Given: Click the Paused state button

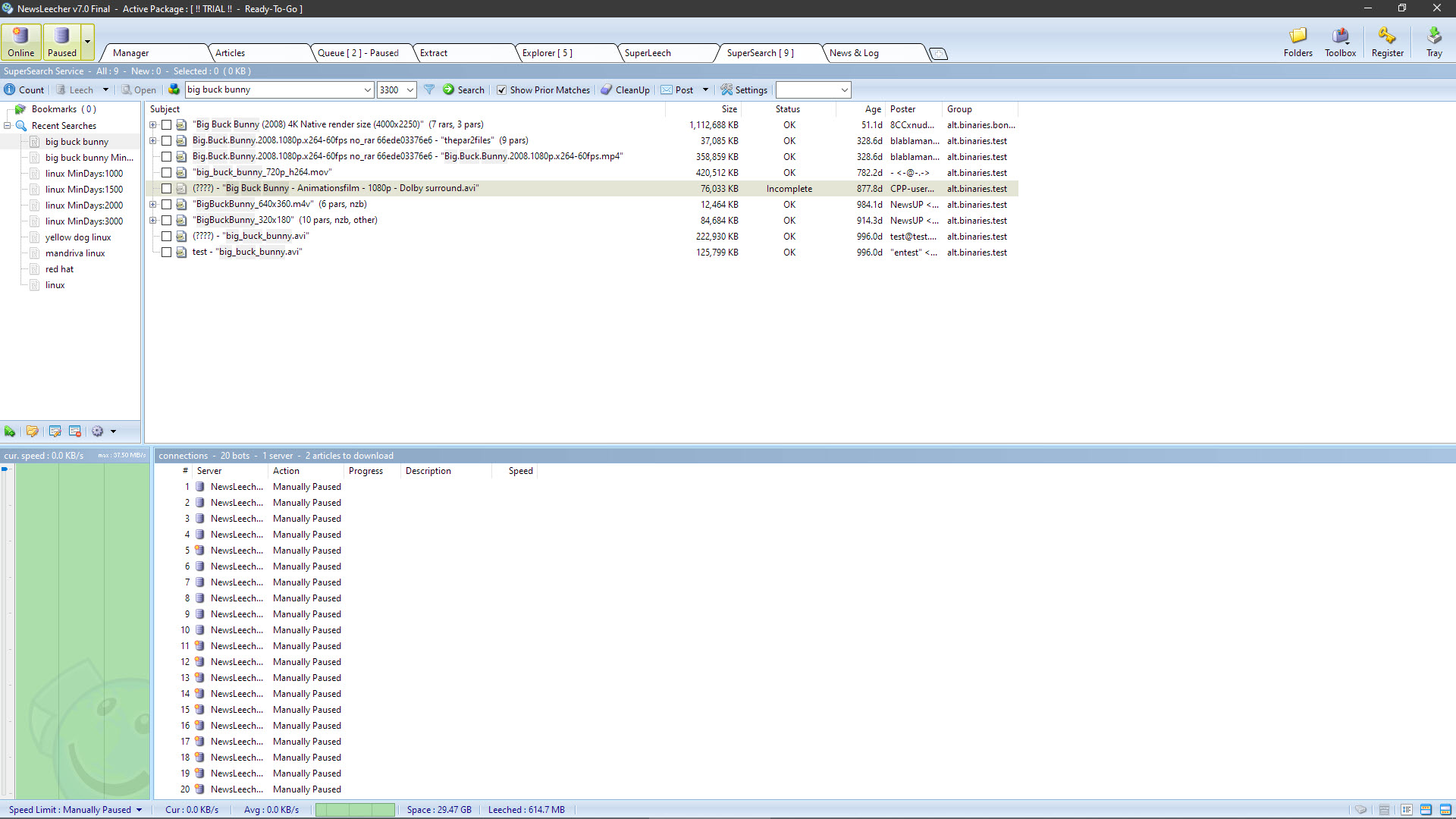Looking at the screenshot, I should (x=61, y=42).
